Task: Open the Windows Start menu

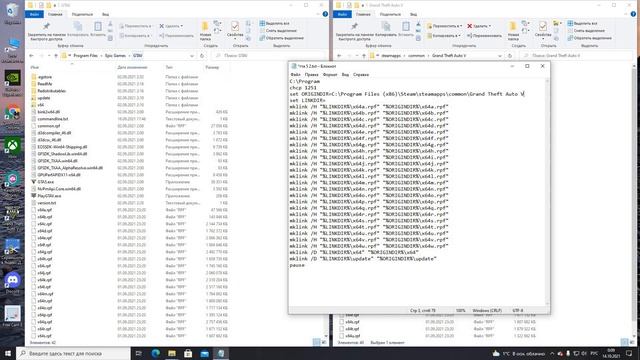Action: point(8,353)
